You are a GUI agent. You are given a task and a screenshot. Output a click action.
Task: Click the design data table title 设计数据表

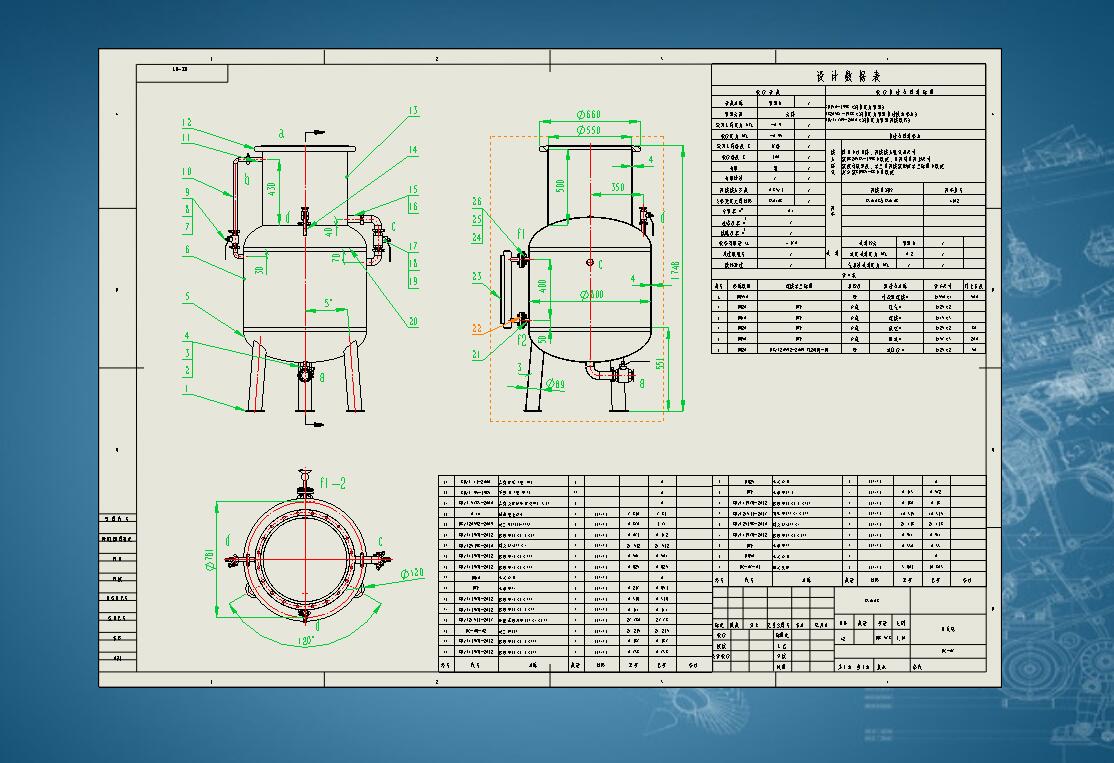click(x=848, y=76)
